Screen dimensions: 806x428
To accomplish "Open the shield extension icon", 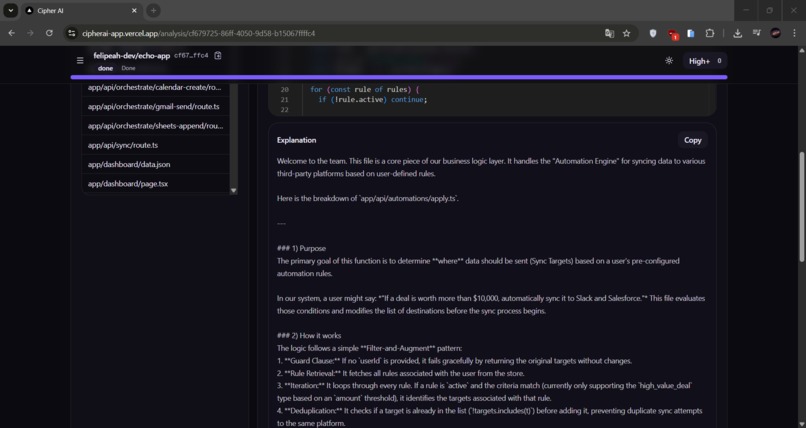I will click(x=653, y=33).
